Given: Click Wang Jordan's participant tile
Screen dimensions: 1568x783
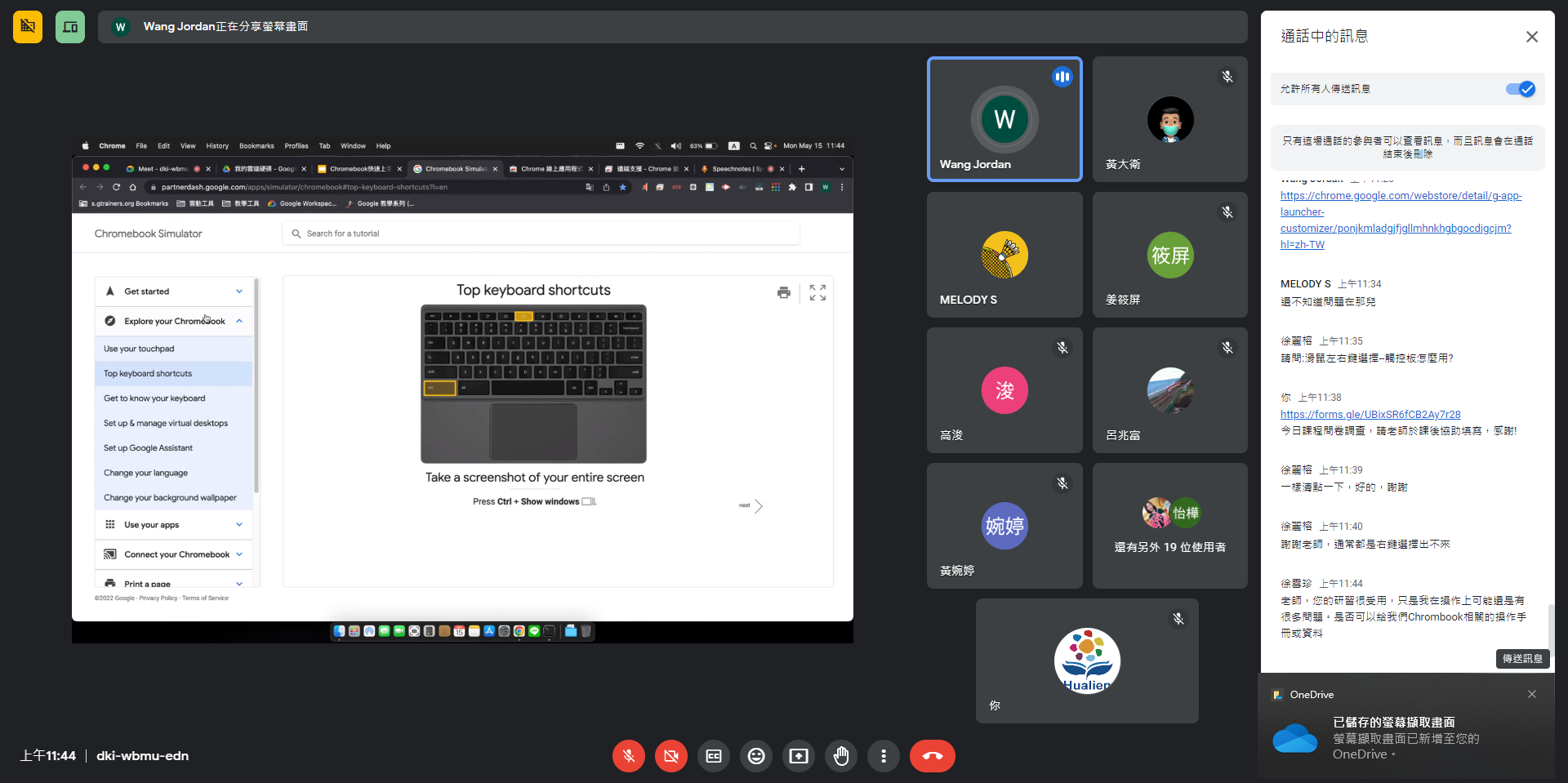Looking at the screenshot, I should tap(1004, 119).
